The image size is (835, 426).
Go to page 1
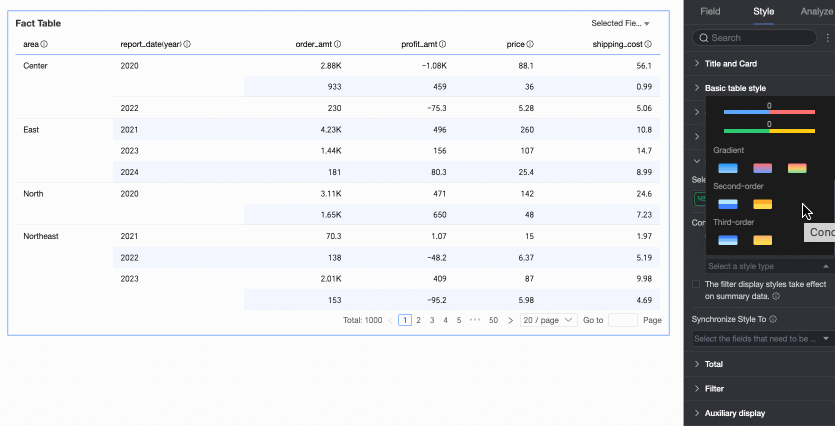pyautogui.click(x=405, y=320)
